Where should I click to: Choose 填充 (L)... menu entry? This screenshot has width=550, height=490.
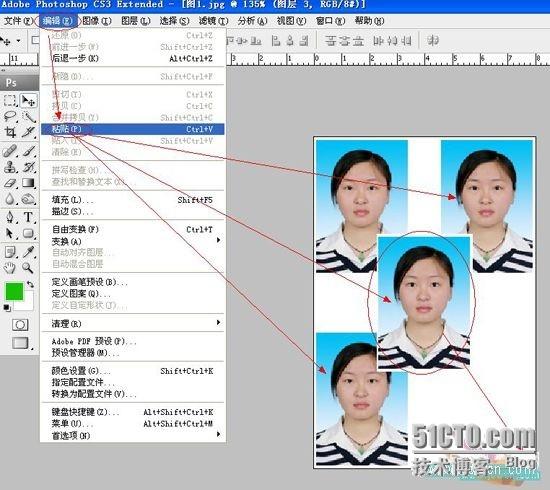(x=133, y=200)
